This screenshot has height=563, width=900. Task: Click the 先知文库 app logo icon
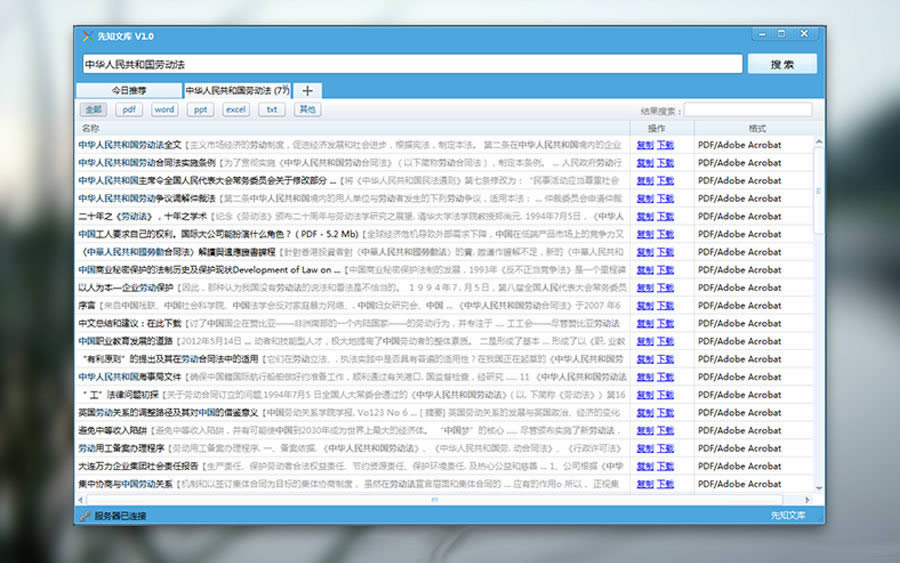tap(86, 36)
